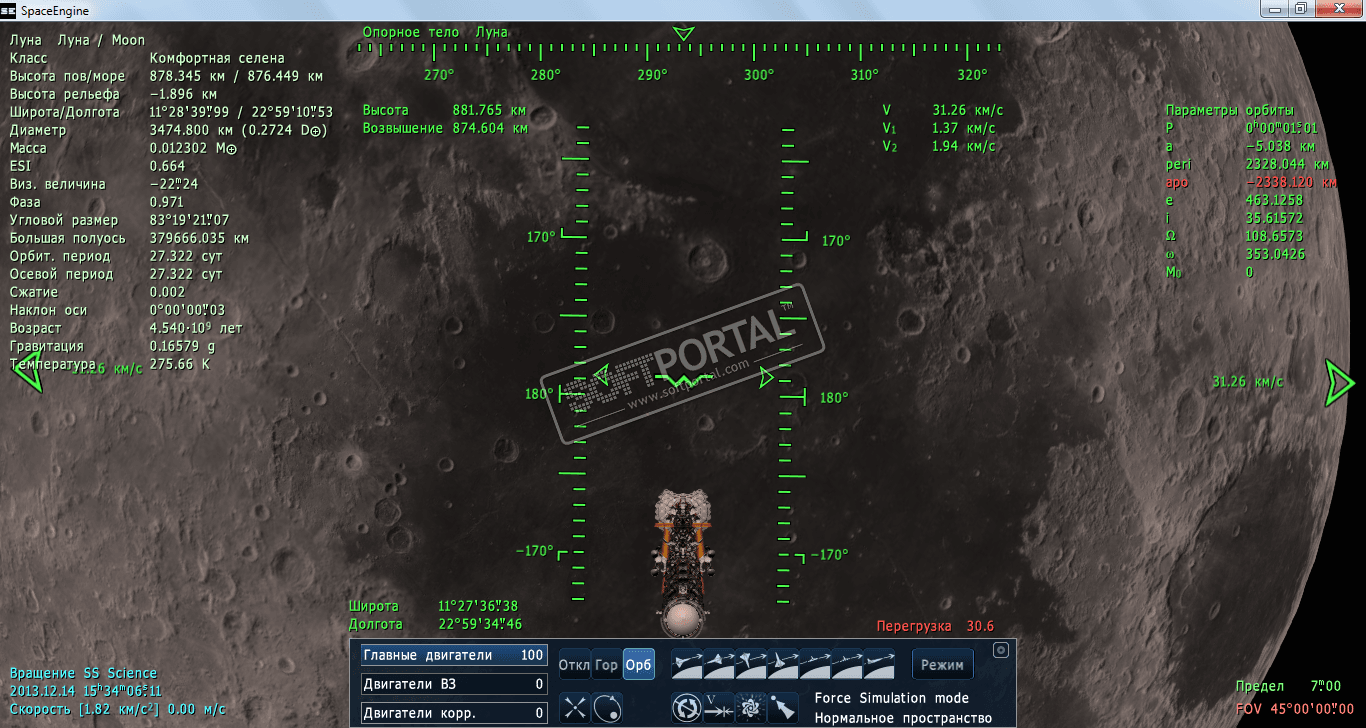Click the crossed-out rotation arrows icon
The height and width of the screenshot is (728, 1366).
point(686,708)
